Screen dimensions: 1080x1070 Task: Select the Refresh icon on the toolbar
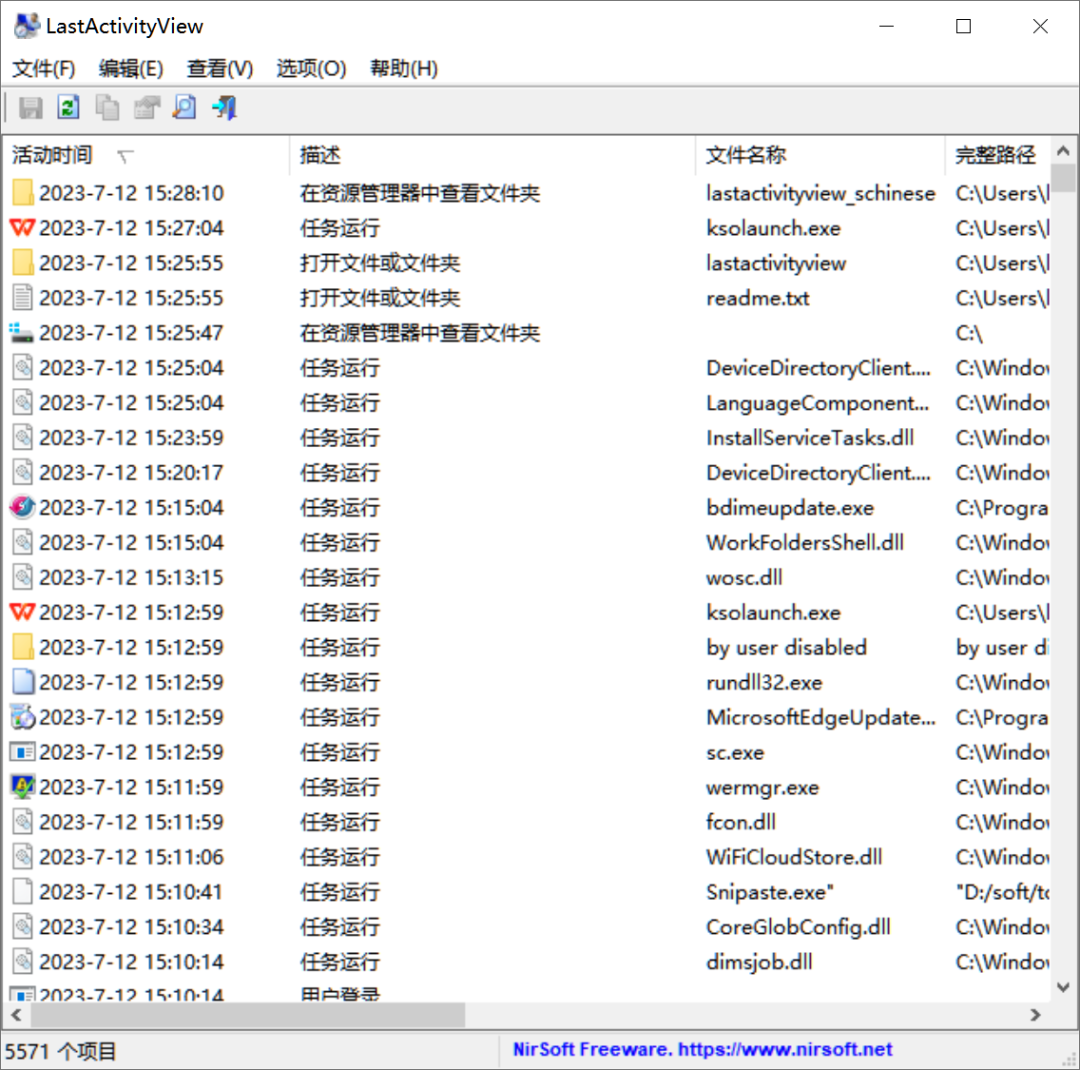(68, 107)
